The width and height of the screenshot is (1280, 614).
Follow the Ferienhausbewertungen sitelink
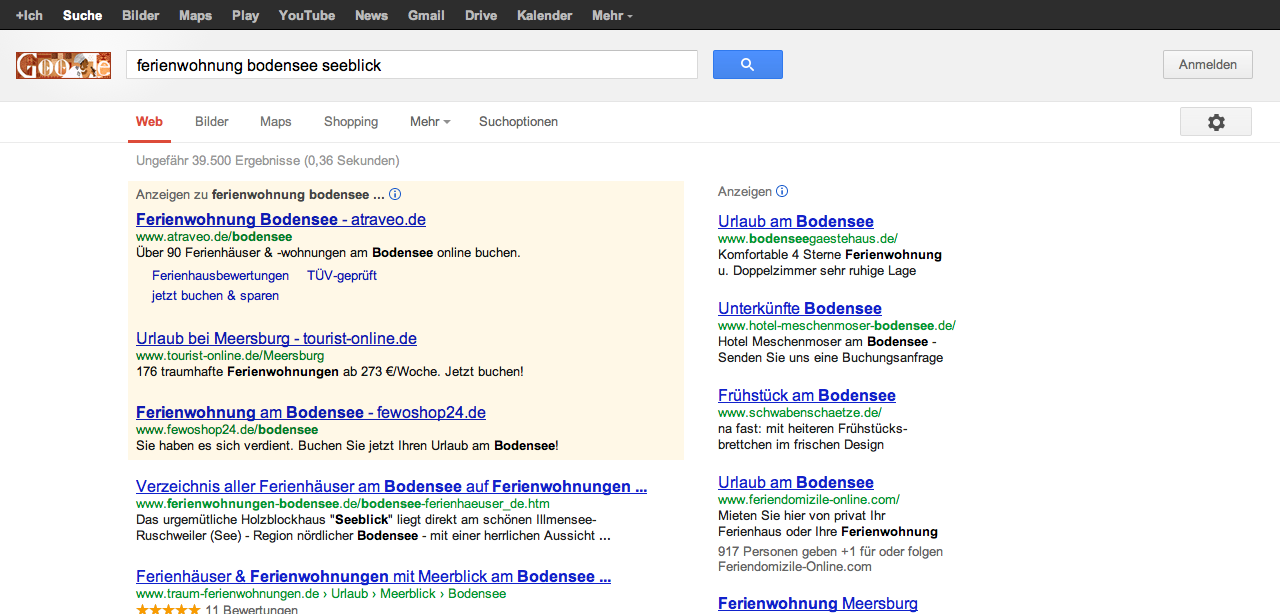click(220, 275)
